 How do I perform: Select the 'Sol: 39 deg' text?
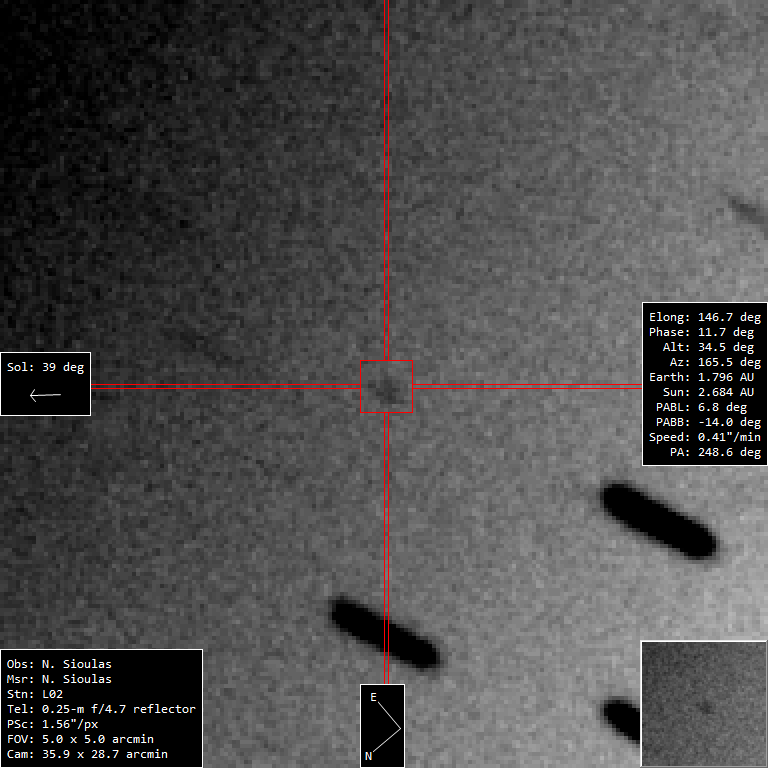coord(45,367)
